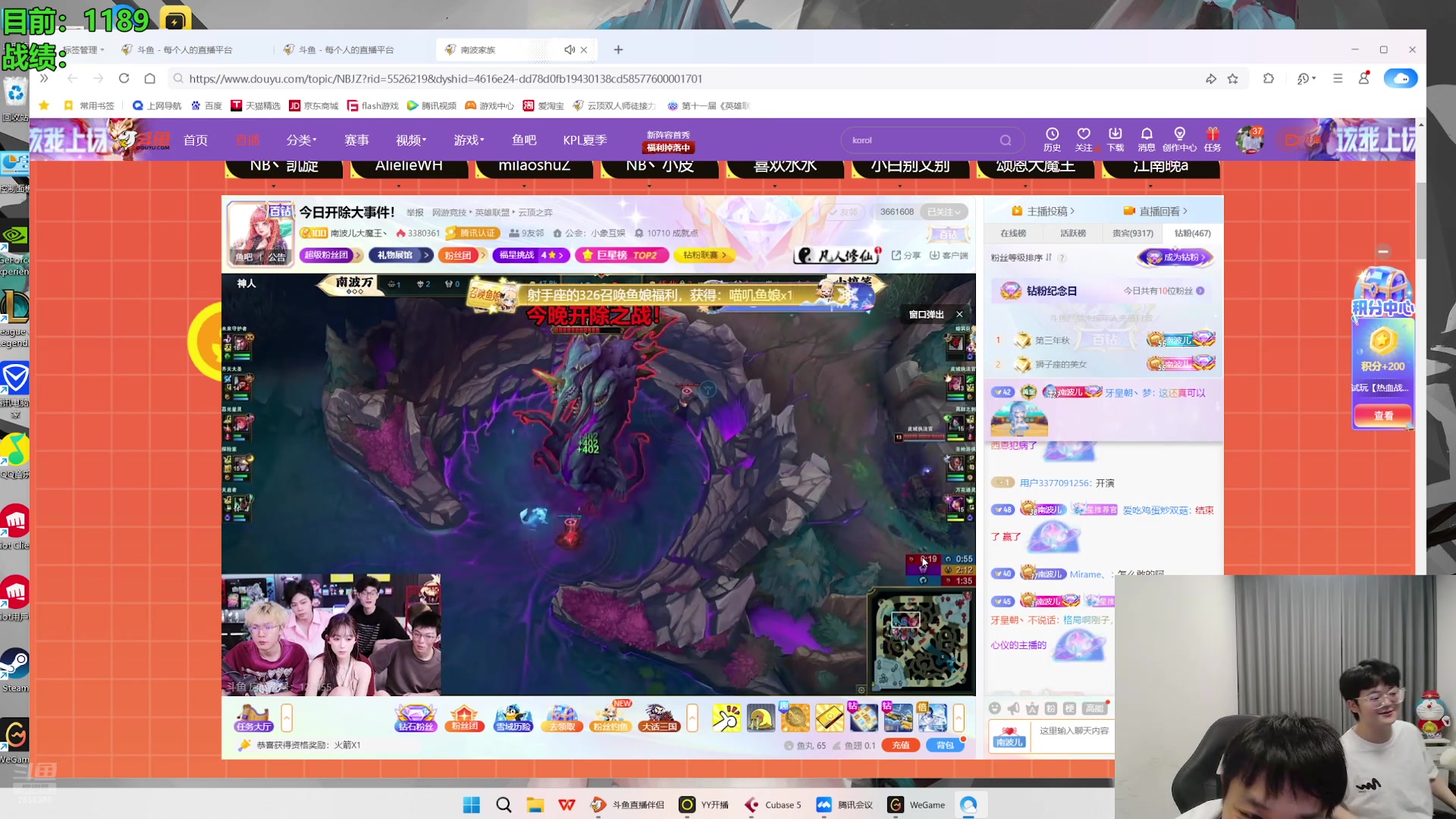
Task: Switch to 钻粉(467) tab
Action: pyautogui.click(x=1193, y=234)
